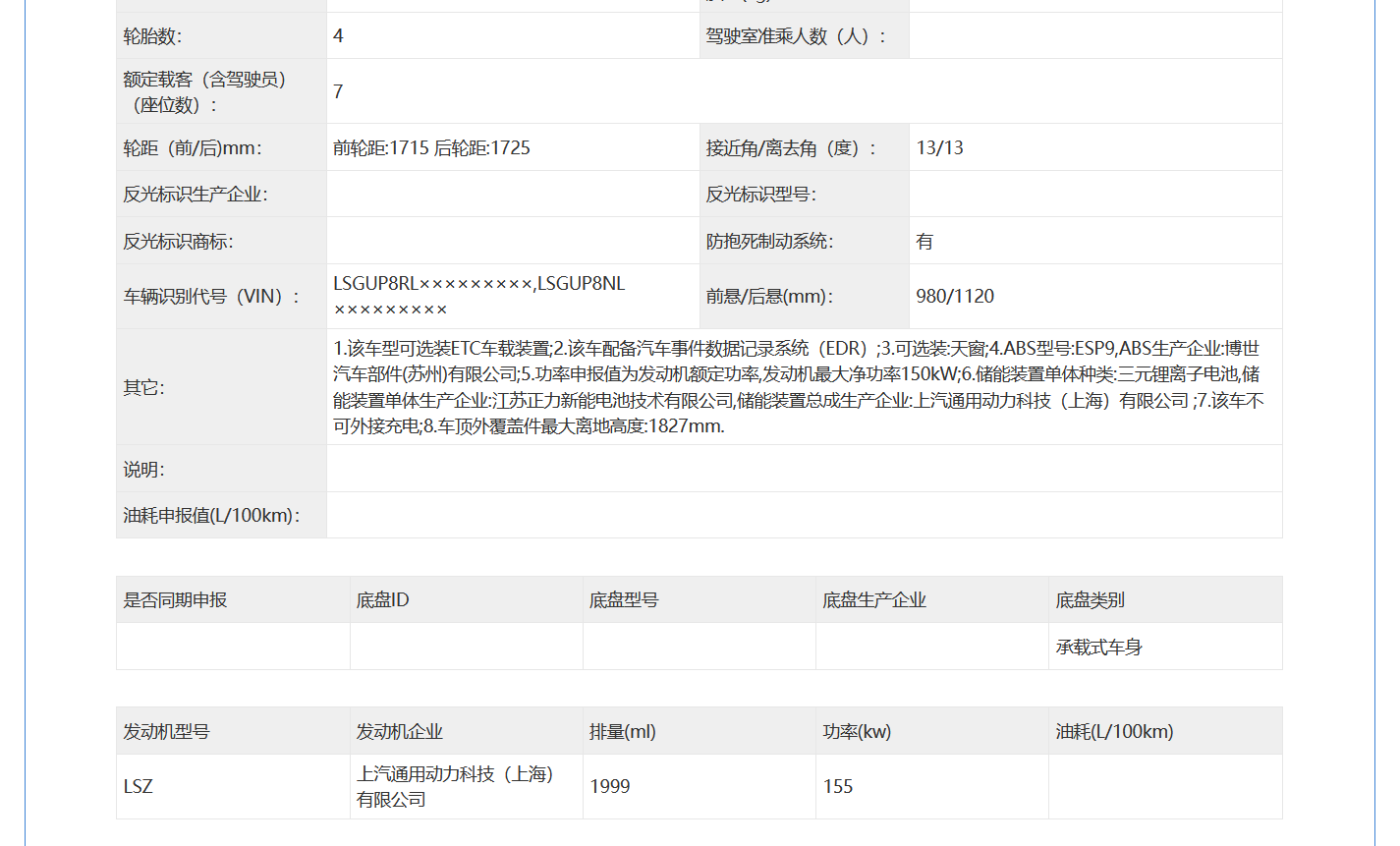The width and height of the screenshot is (1400, 846).
Task: Click the 油耗申报值(L/100km) label
Action: coord(211,516)
